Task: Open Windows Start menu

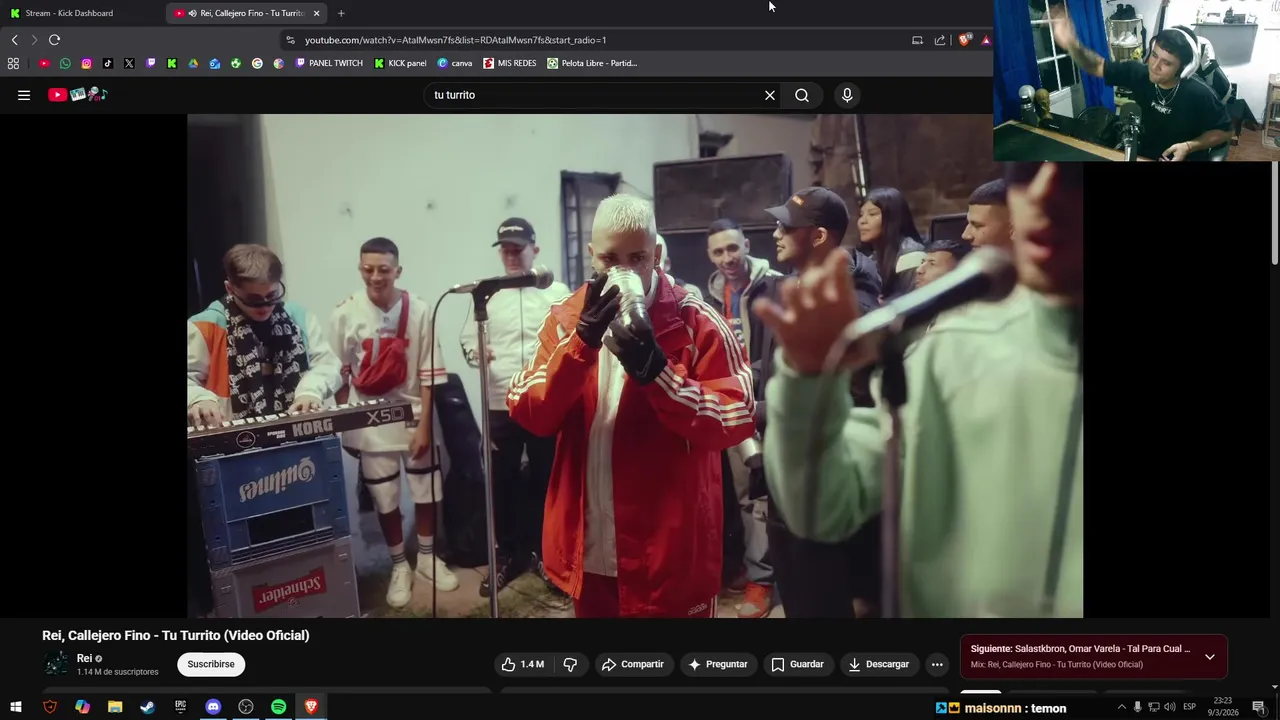Action: point(16,707)
